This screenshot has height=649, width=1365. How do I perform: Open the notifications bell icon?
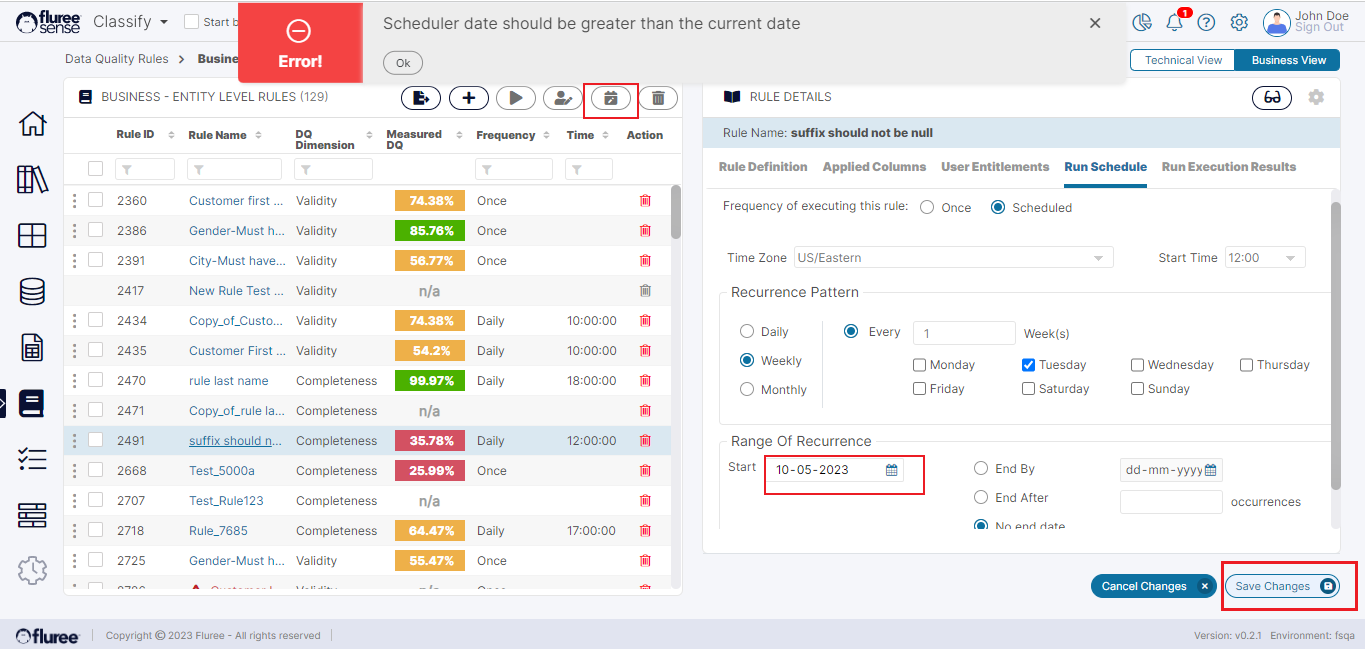click(x=1175, y=22)
